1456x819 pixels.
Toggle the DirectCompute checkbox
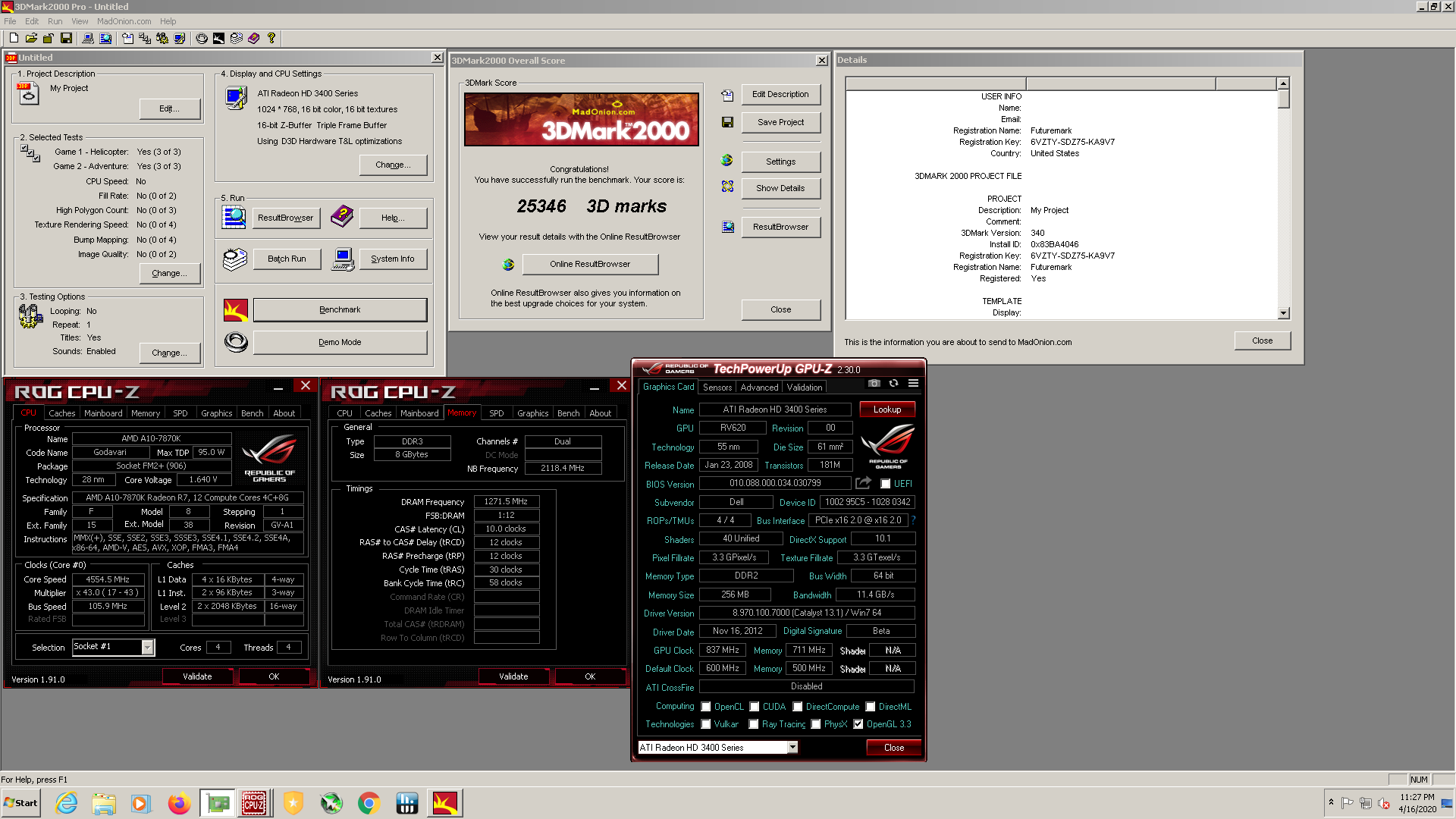click(x=798, y=707)
